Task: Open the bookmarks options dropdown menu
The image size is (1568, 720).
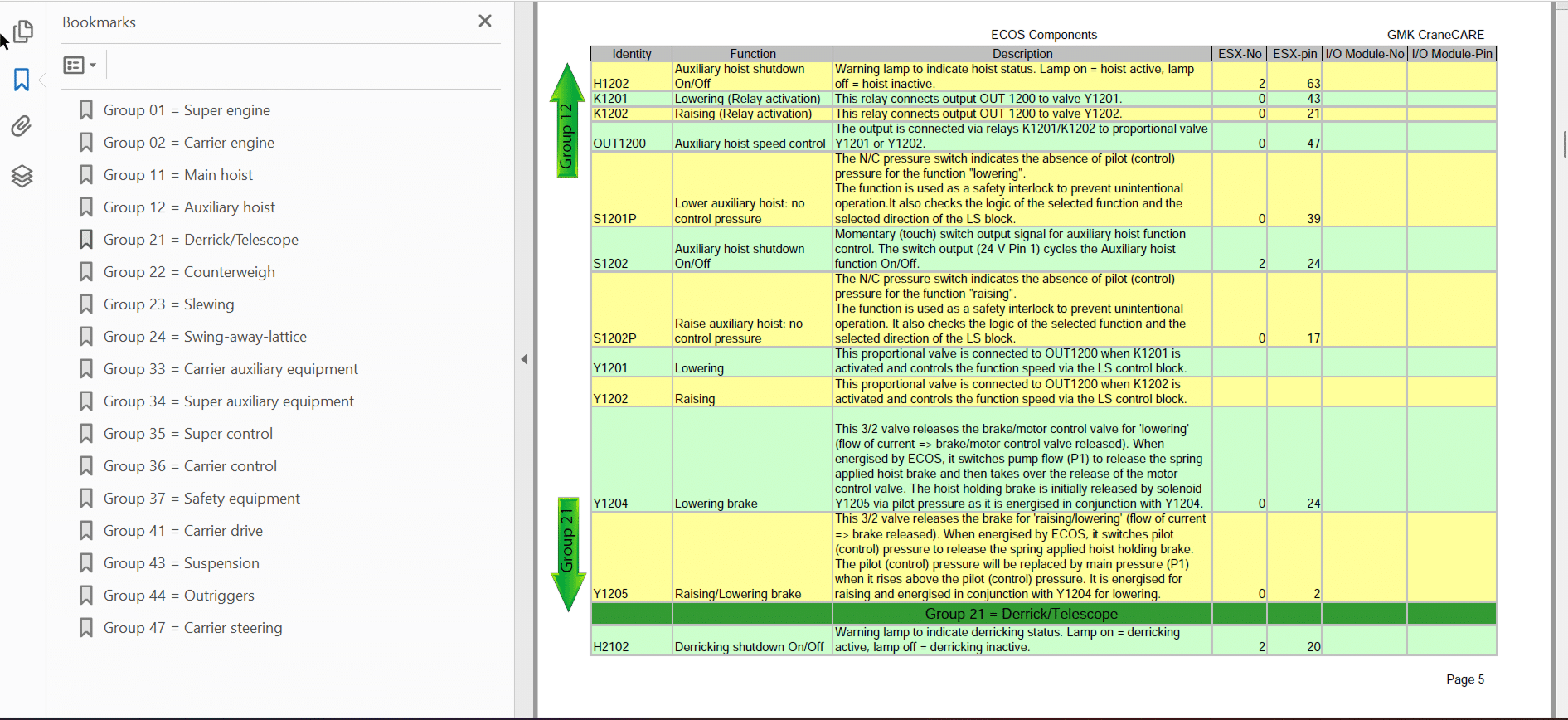Action: [80, 65]
